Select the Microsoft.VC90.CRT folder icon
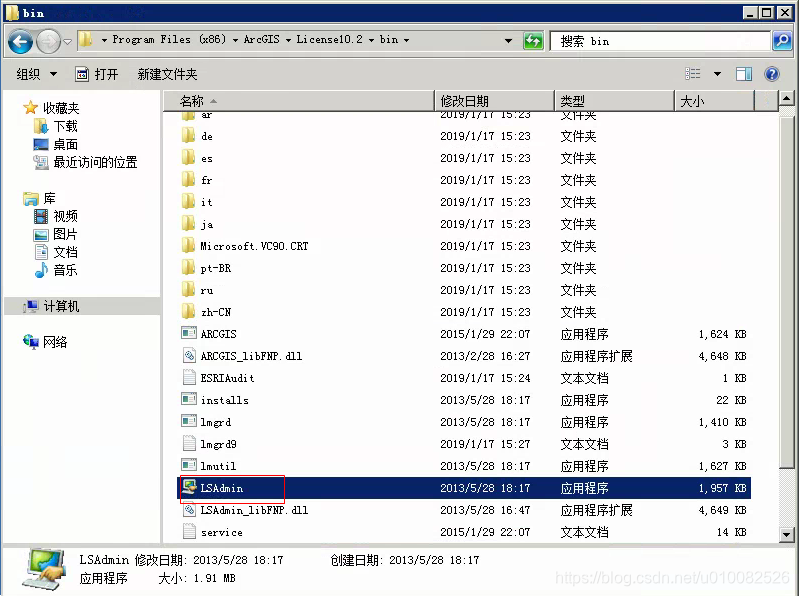Screen dimensions: 799x596 point(189,246)
